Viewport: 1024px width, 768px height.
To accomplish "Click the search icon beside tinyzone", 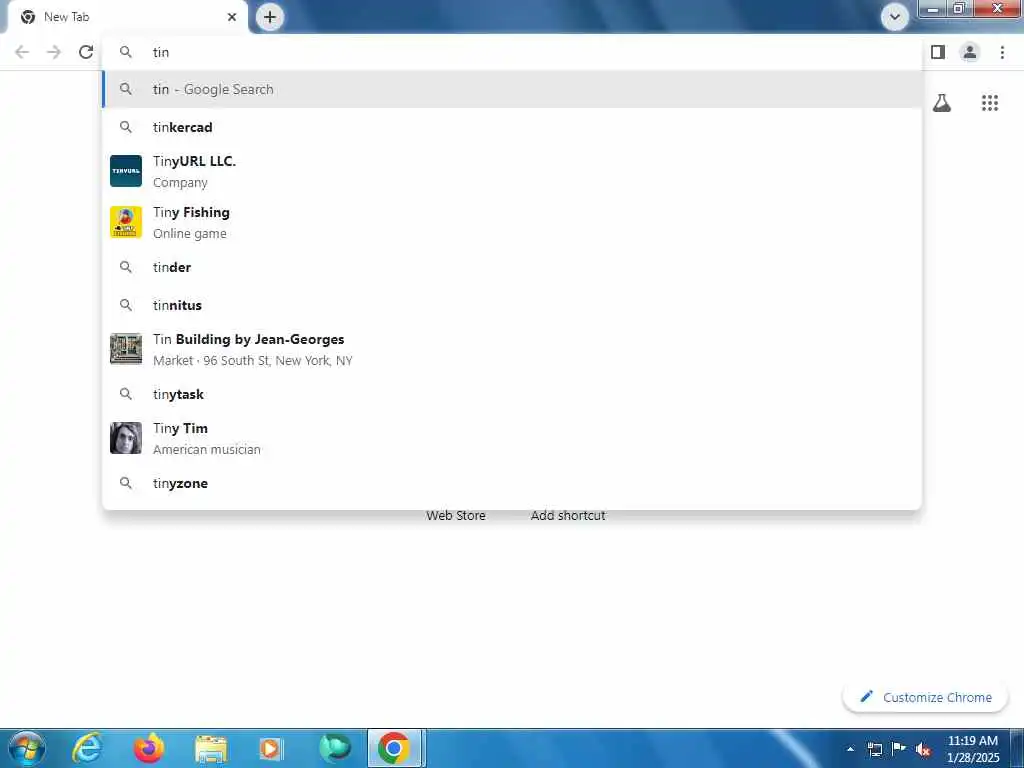I will [x=126, y=483].
